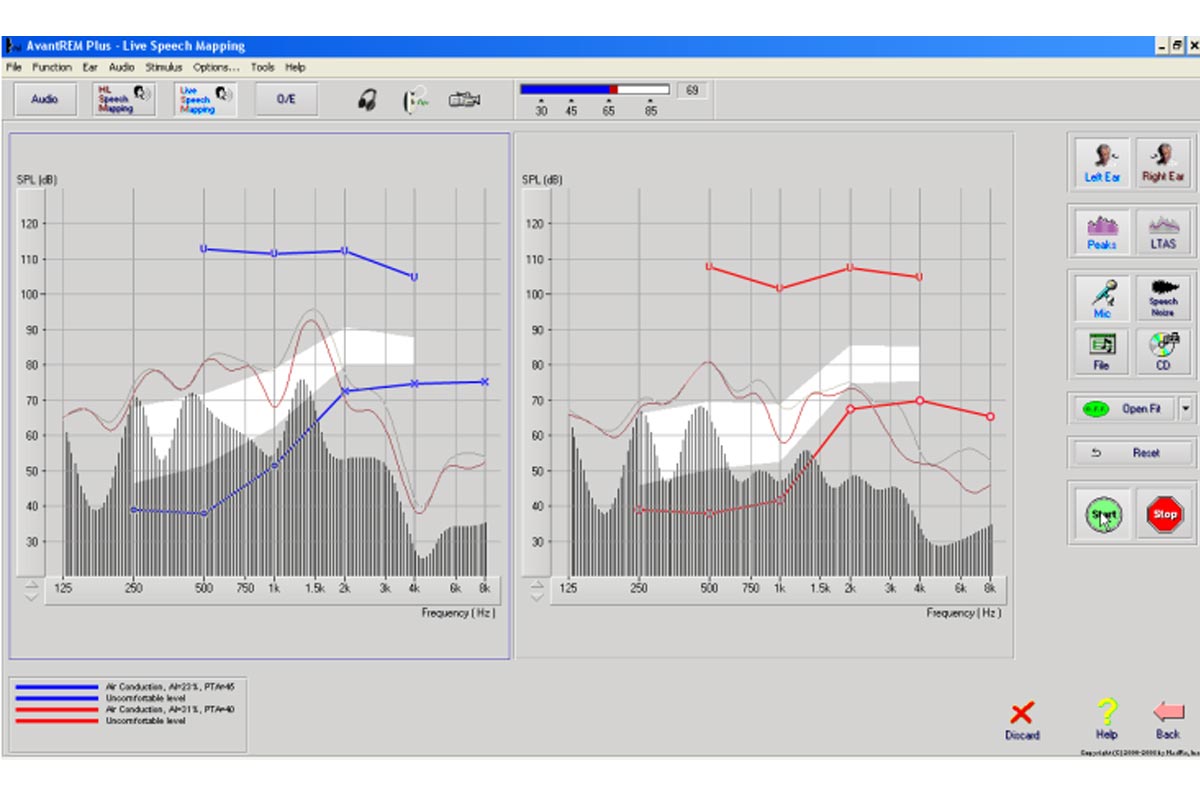The width and height of the screenshot is (1200, 800).
Task: Select Mic as the stimulus source
Action: tap(1102, 298)
